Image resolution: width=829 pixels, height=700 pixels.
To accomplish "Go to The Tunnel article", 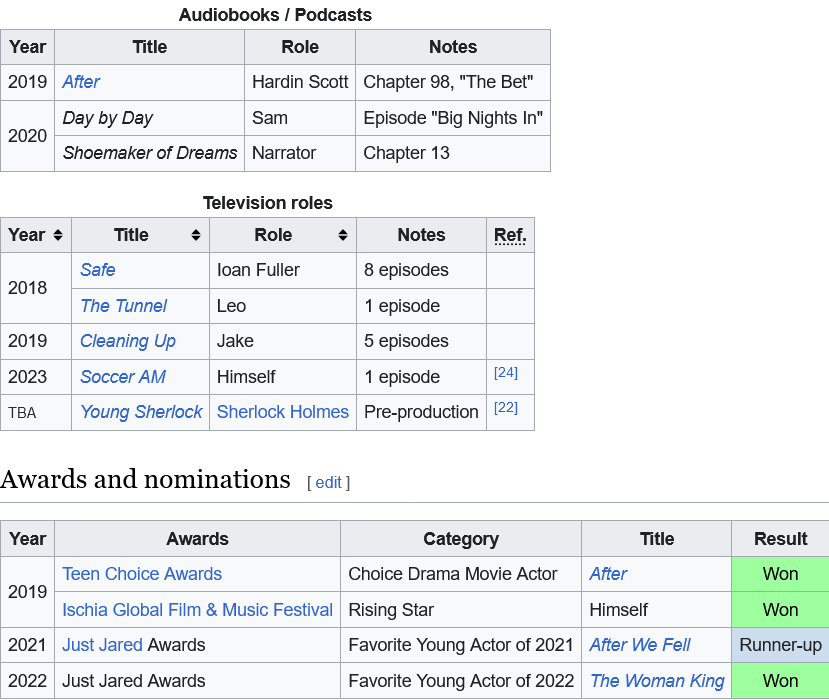I will pyautogui.click(x=123, y=306).
